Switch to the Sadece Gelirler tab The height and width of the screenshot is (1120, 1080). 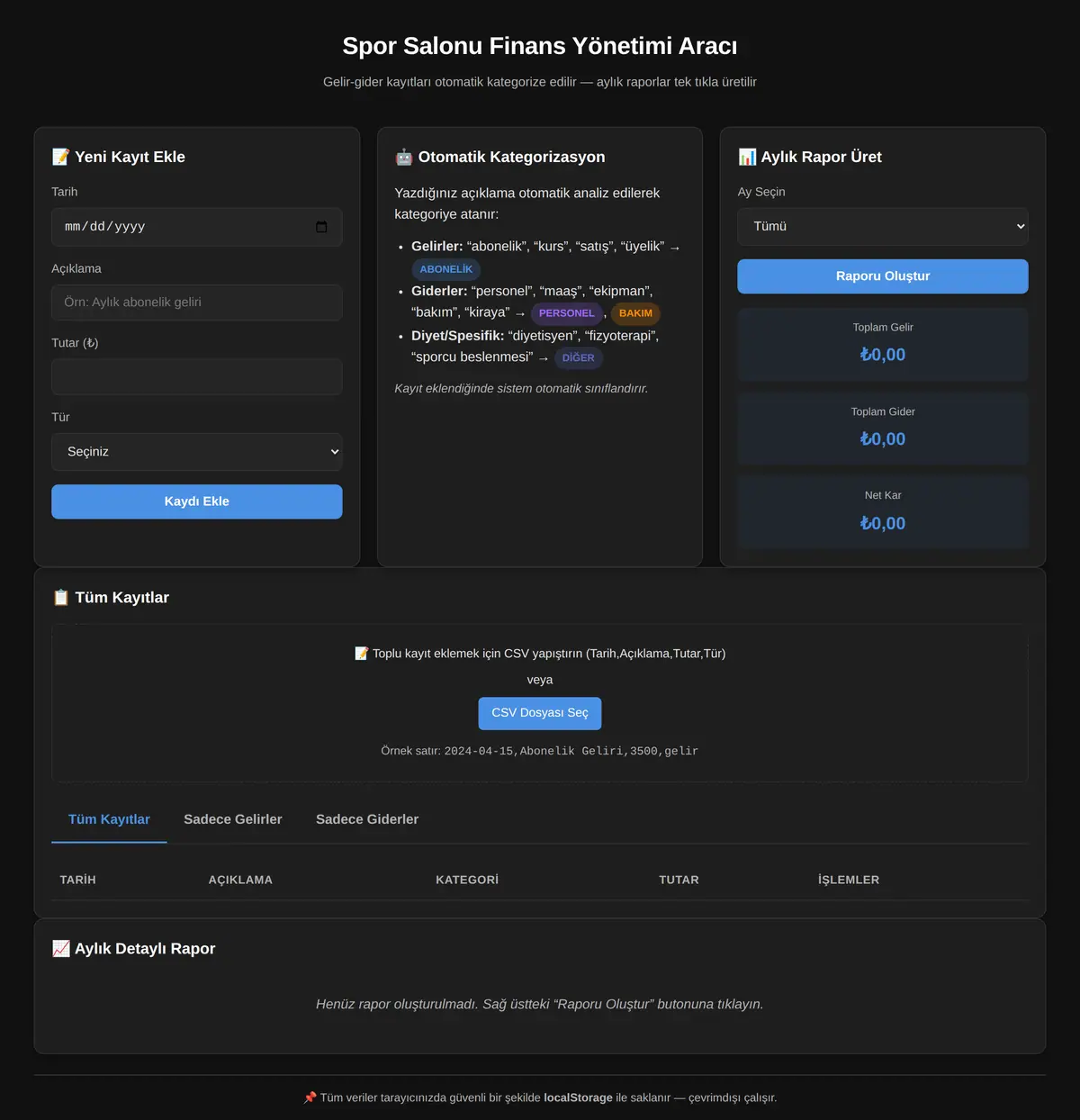(x=233, y=819)
